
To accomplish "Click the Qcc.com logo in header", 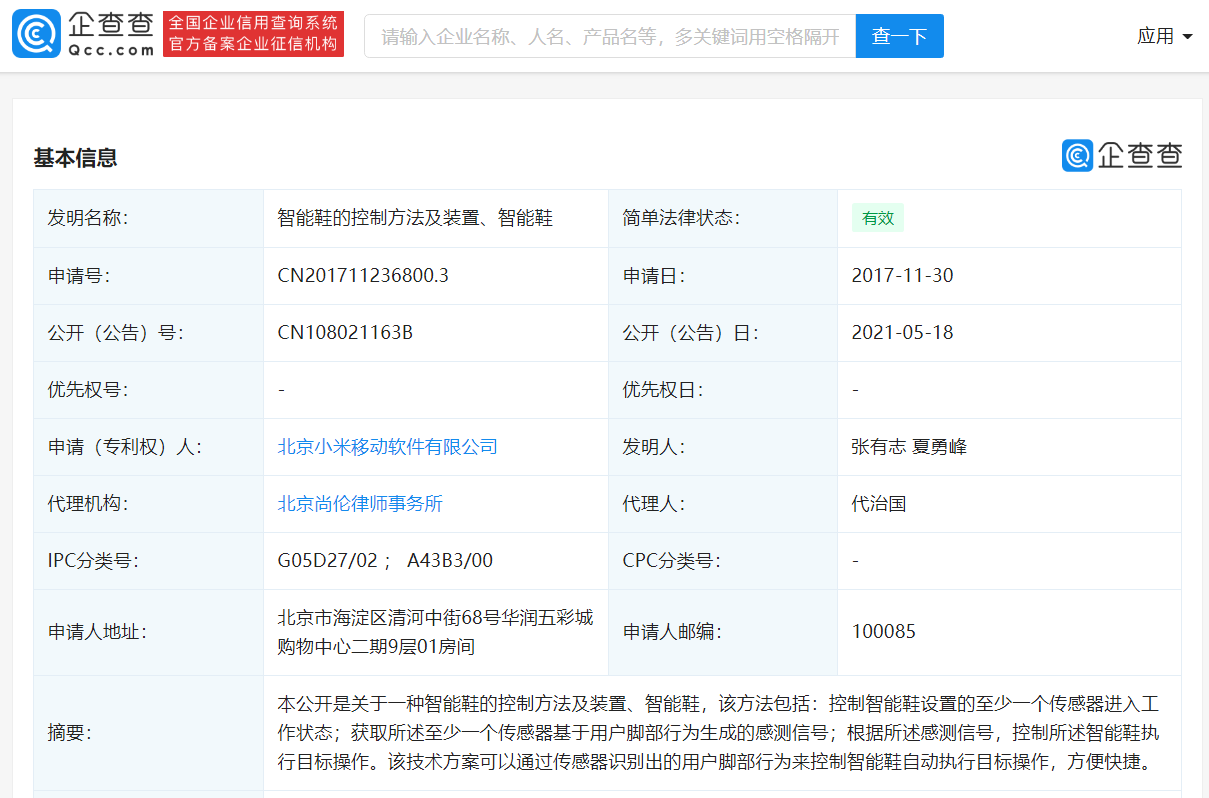I will click(x=83, y=35).
